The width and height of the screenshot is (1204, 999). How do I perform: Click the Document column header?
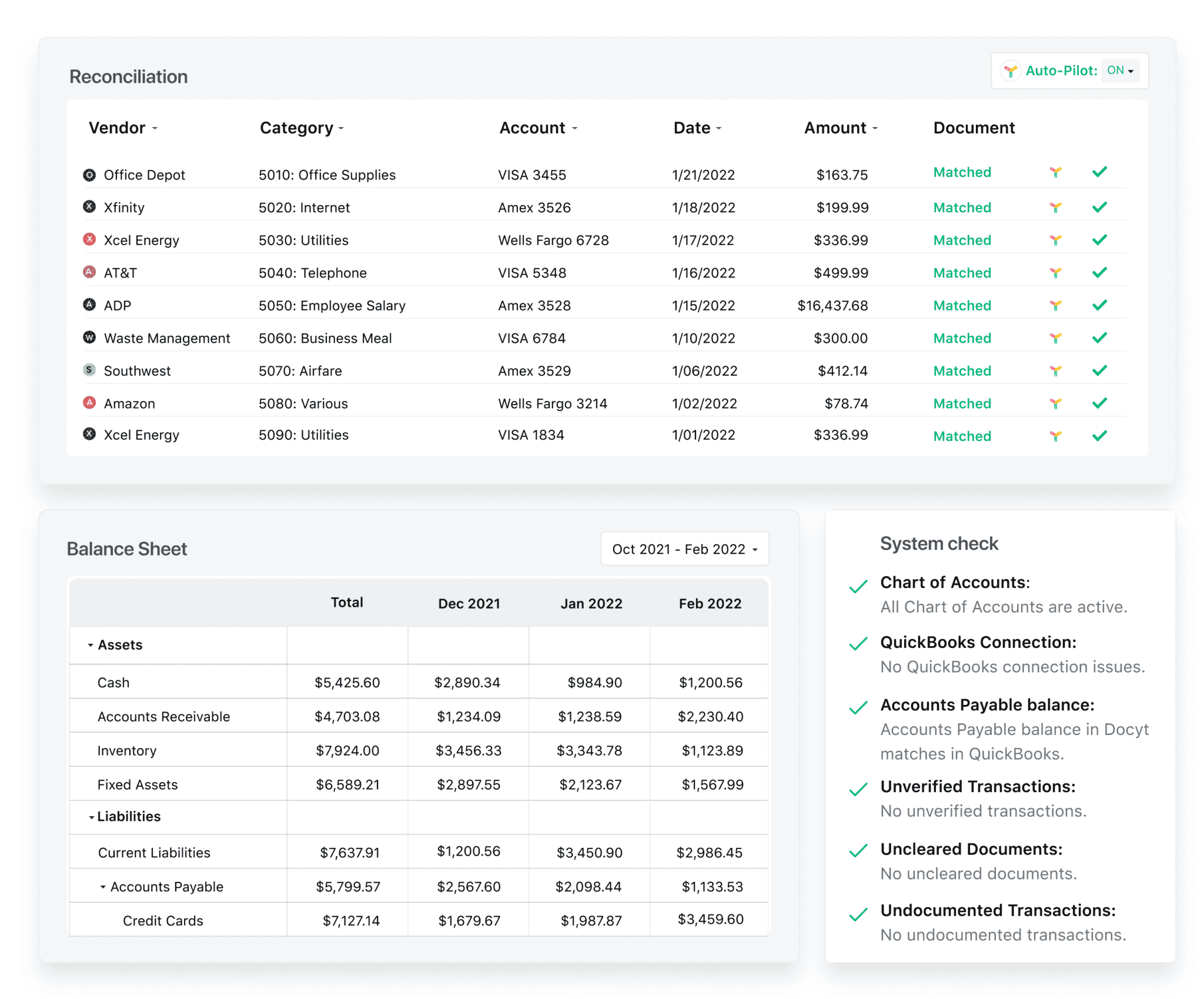coord(974,128)
